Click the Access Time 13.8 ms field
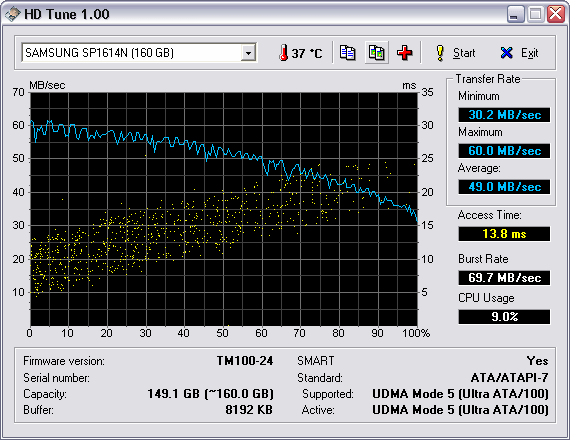The image size is (570, 440). coord(504,234)
